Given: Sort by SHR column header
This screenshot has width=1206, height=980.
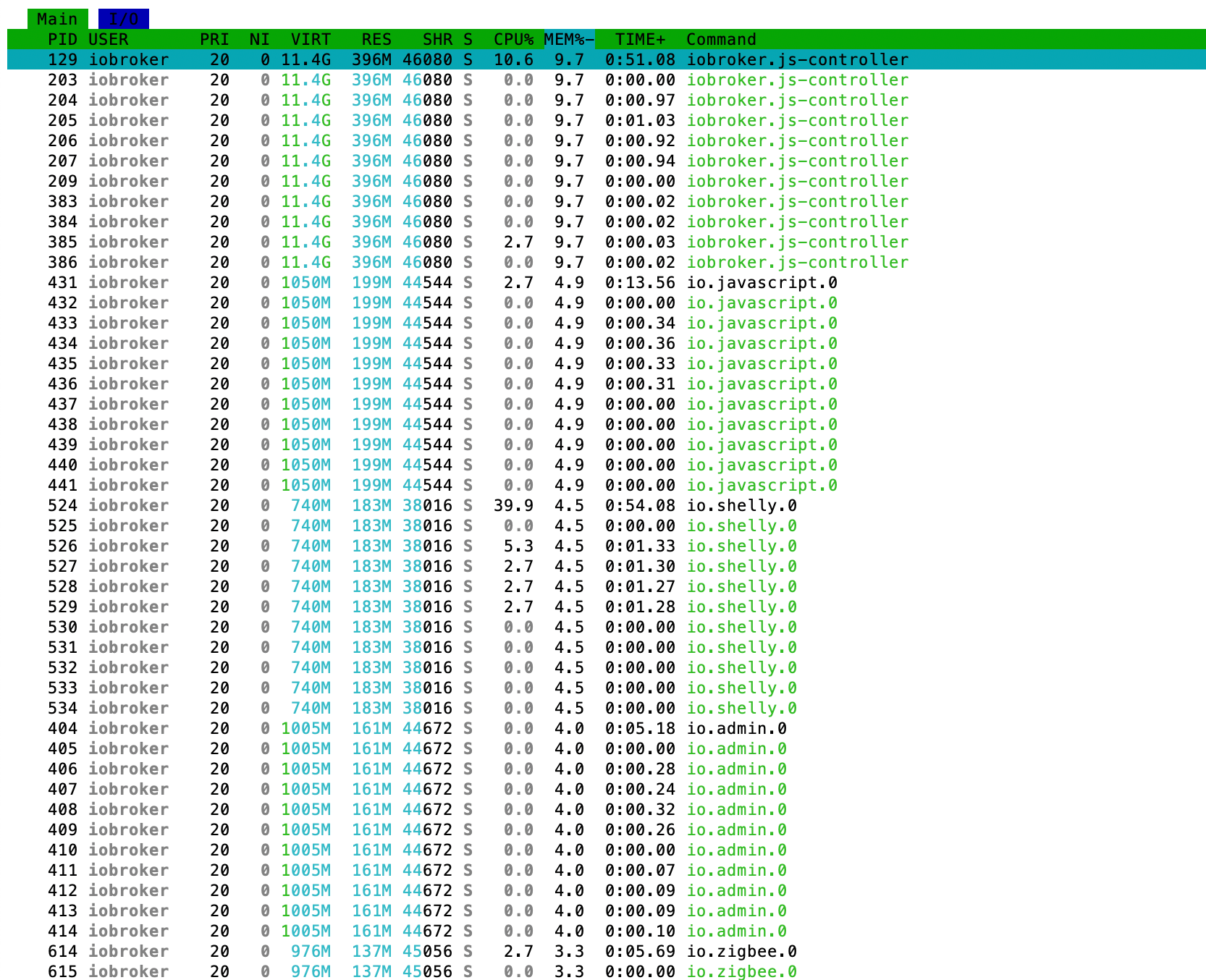Looking at the screenshot, I should coord(438,39).
